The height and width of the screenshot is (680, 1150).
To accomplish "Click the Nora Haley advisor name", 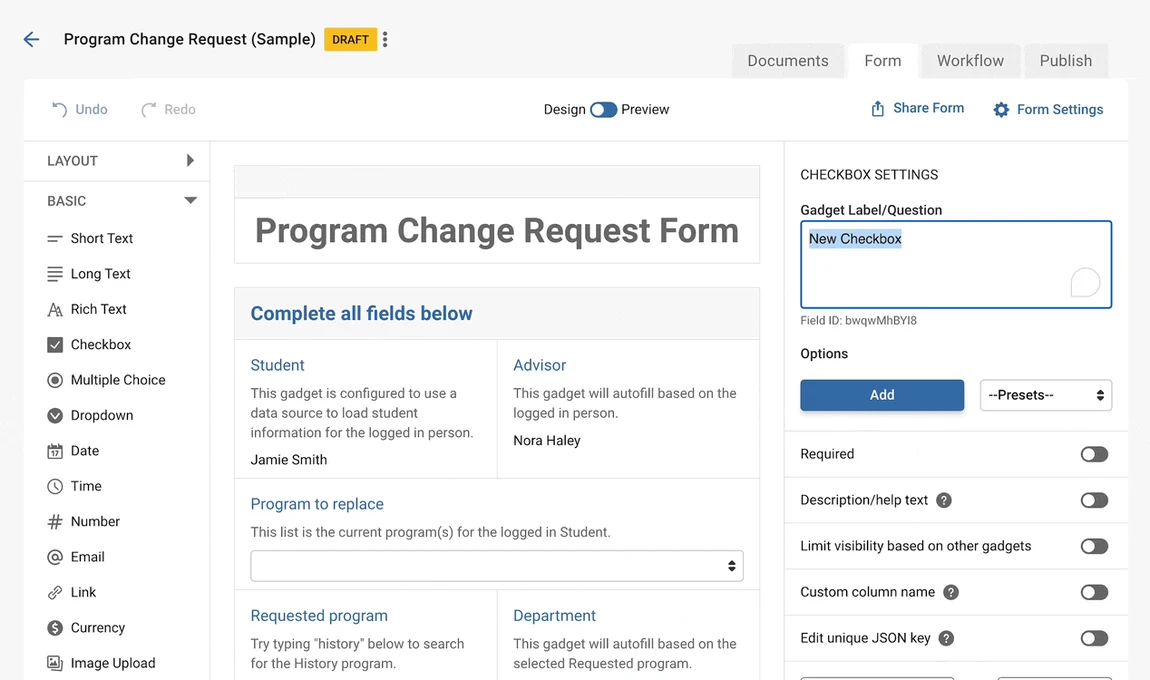I will 547,440.
